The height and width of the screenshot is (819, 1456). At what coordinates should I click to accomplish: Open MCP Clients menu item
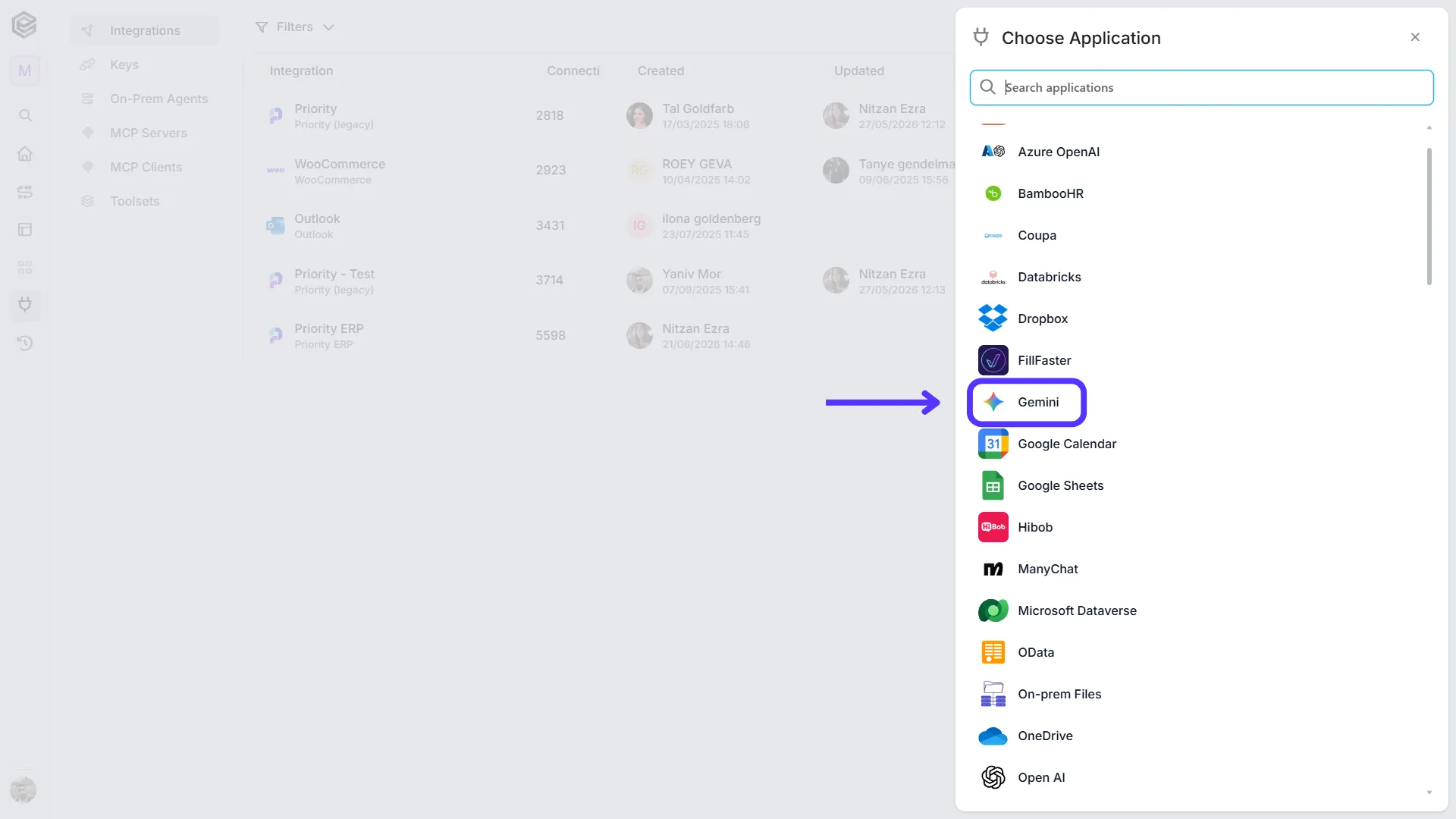144,167
